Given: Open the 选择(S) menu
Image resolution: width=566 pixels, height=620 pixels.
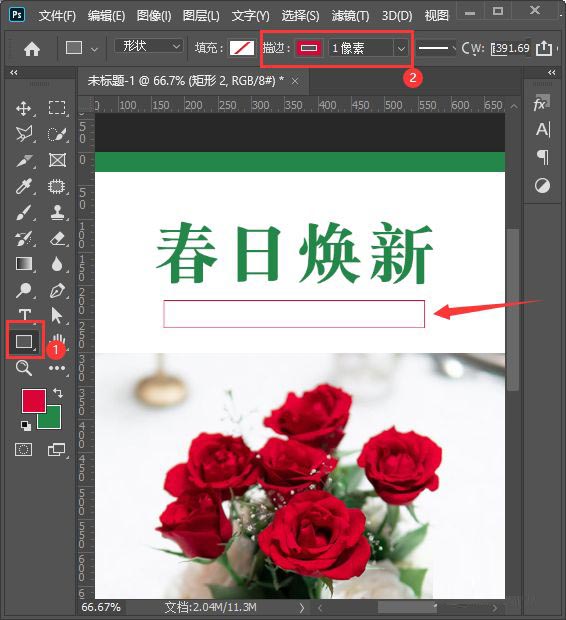Looking at the screenshot, I should point(301,16).
